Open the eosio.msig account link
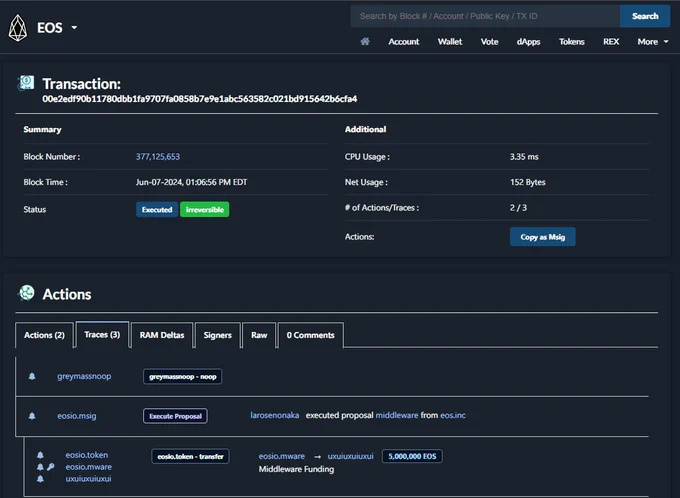This screenshot has width=680, height=498. tap(77, 416)
